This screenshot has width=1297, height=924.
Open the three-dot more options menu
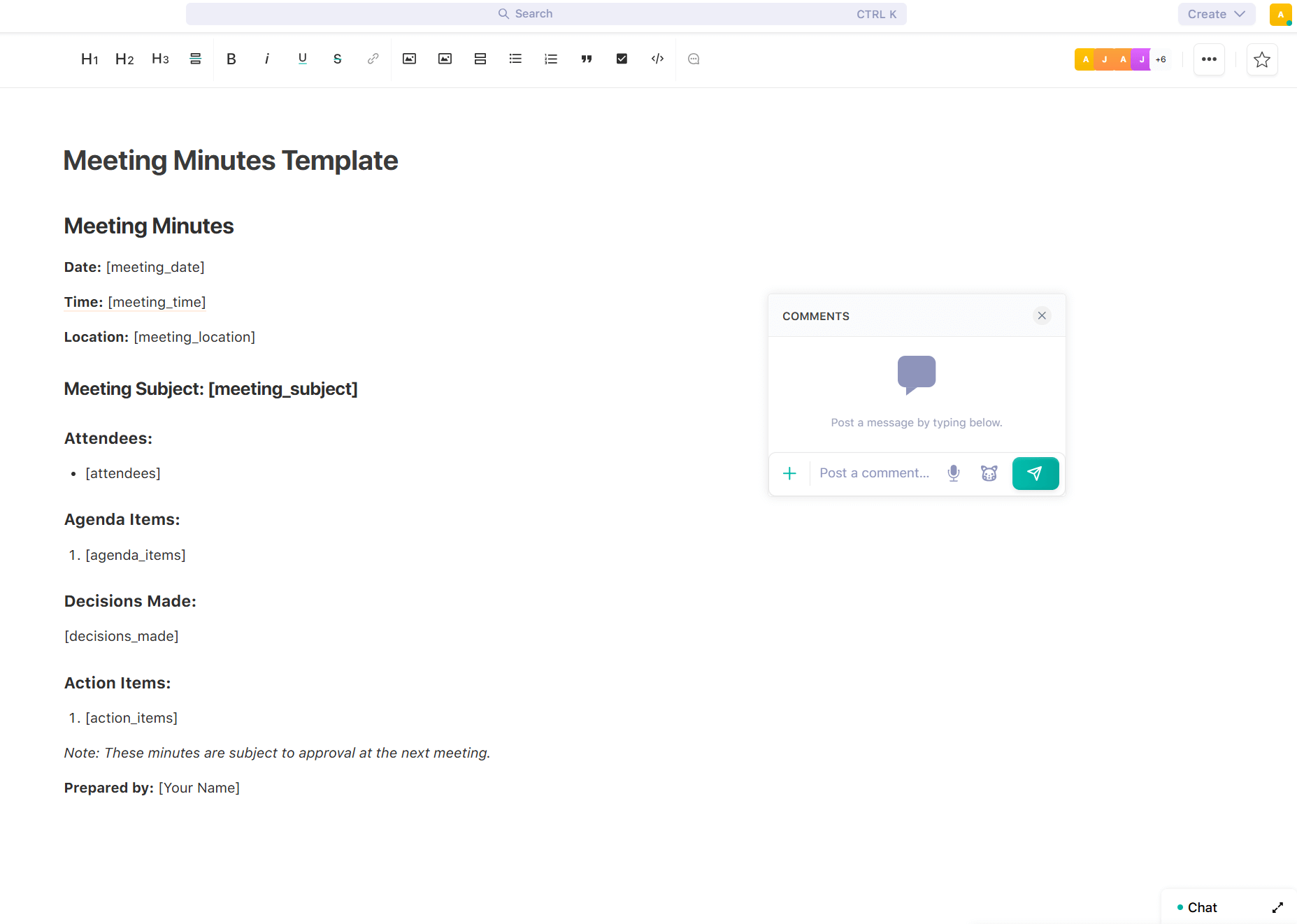pyautogui.click(x=1209, y=59)
